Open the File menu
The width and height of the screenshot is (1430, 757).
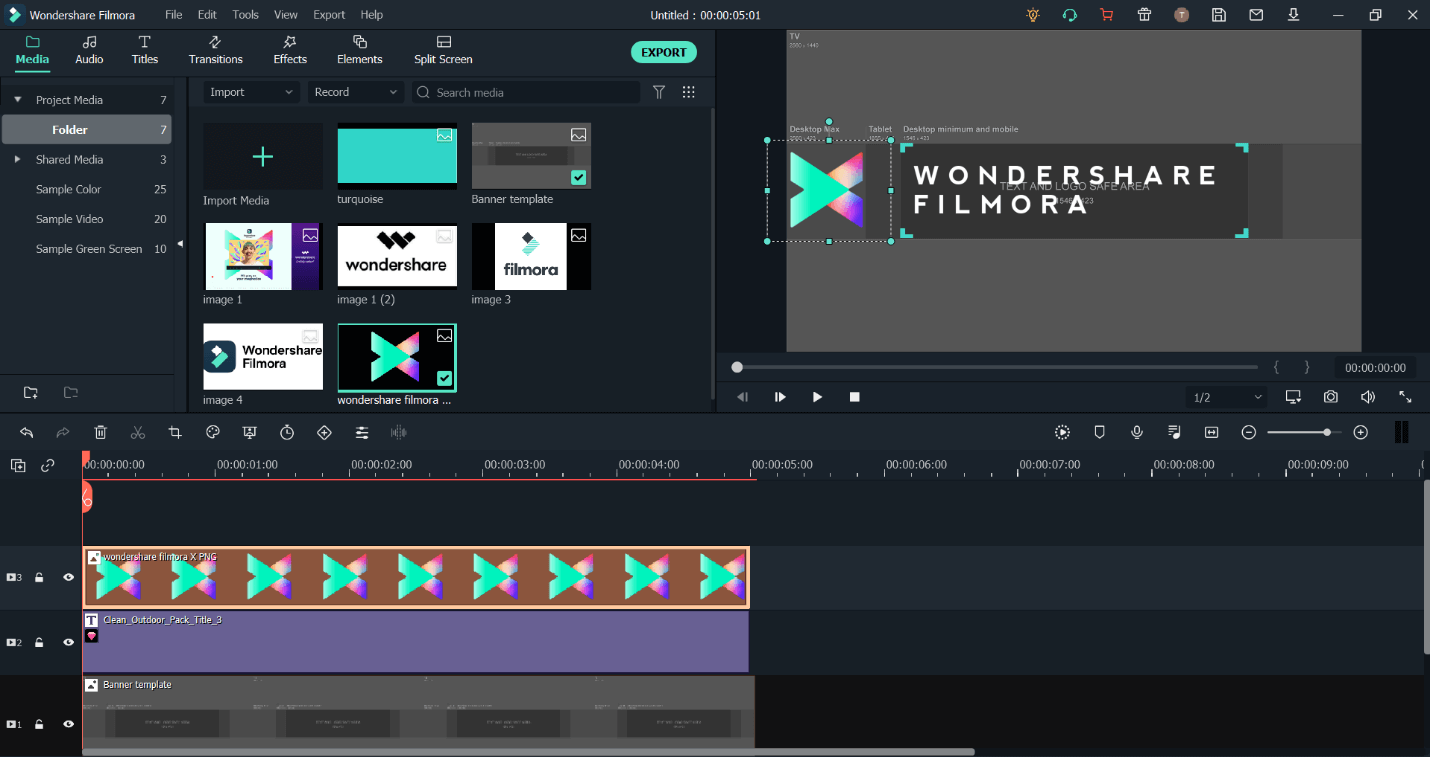click(174, 15)
